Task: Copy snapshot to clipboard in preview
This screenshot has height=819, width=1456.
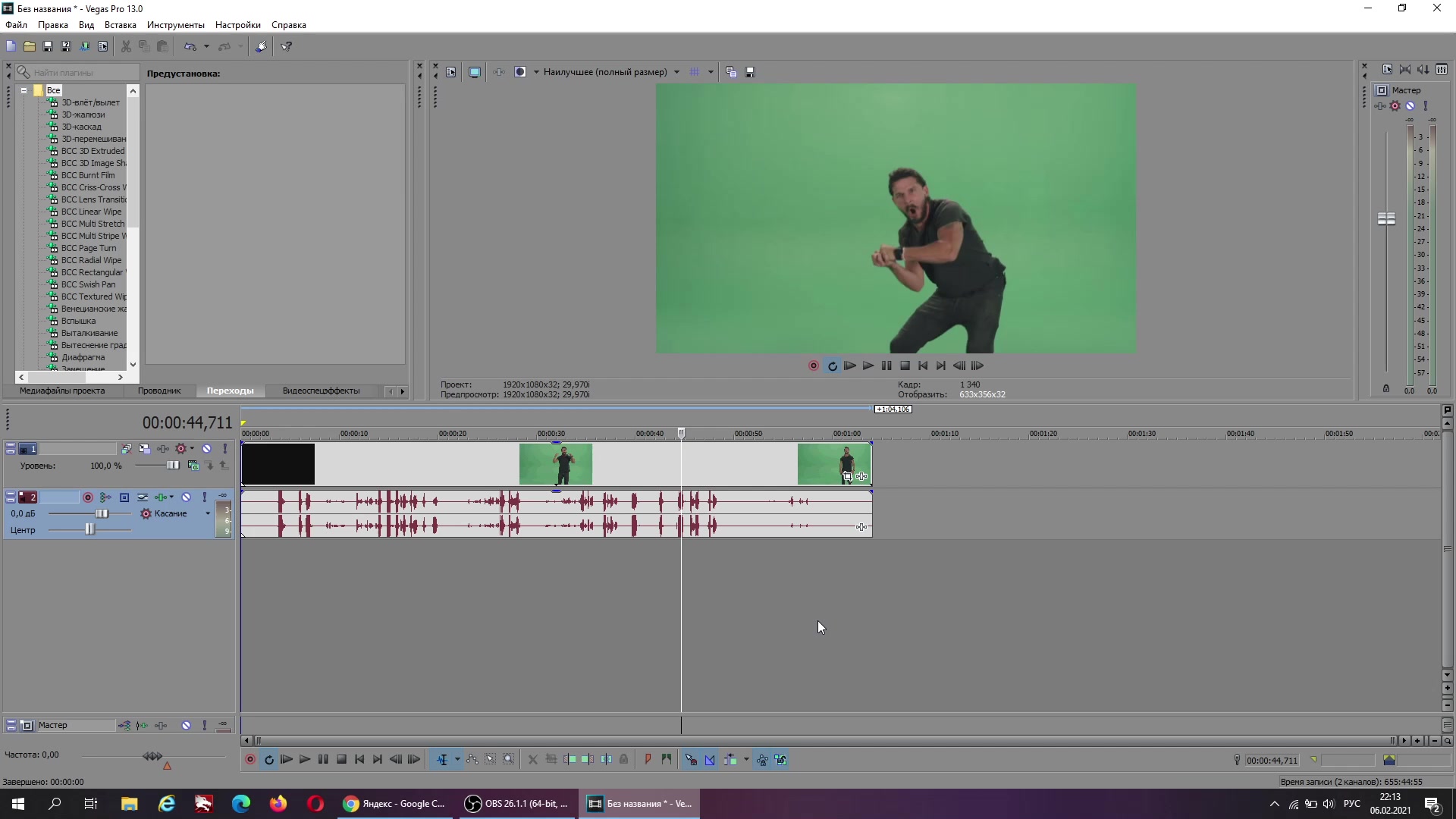Action: [x=731, y=72]
